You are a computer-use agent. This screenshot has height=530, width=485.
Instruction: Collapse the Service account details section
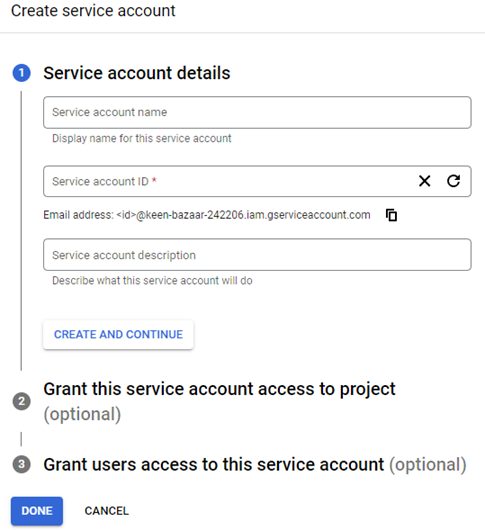[x=137, y=73]
